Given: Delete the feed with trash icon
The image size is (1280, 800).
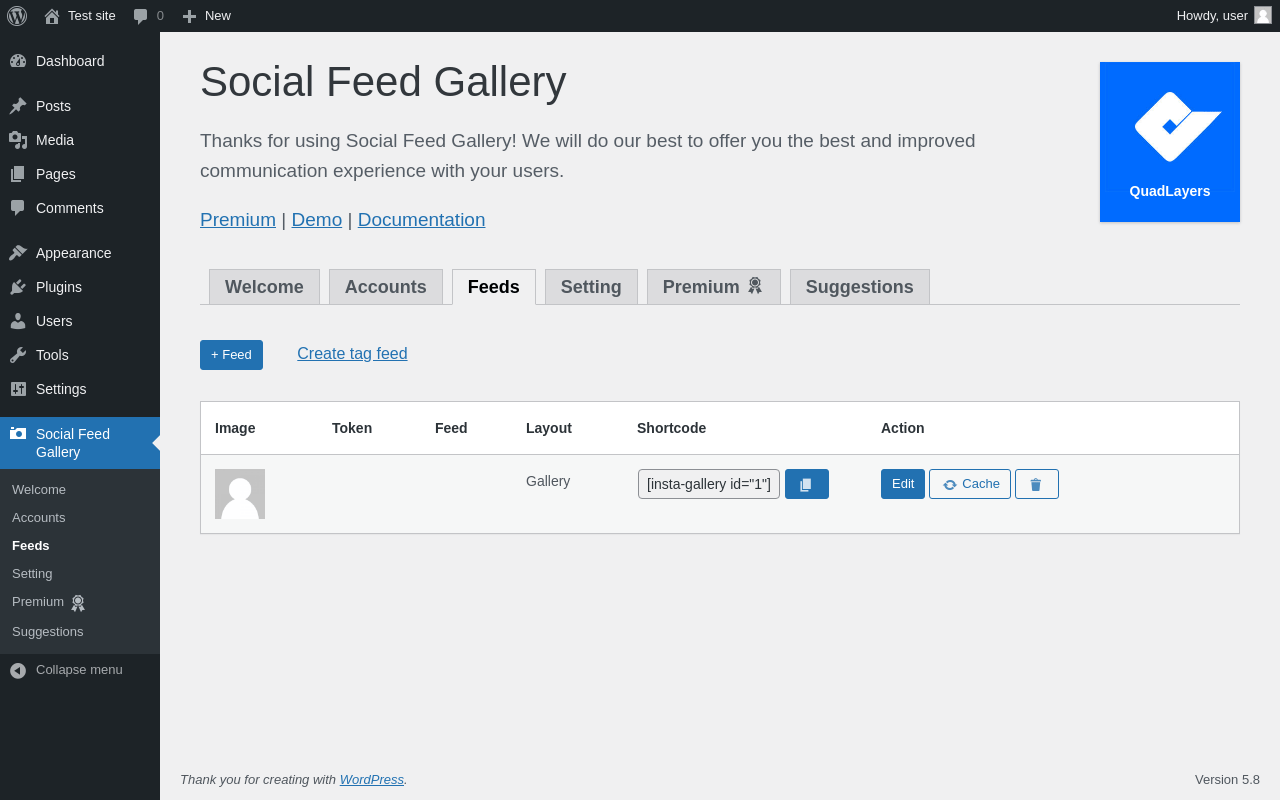Looking at the screenshot, I should click(1036, 484).
